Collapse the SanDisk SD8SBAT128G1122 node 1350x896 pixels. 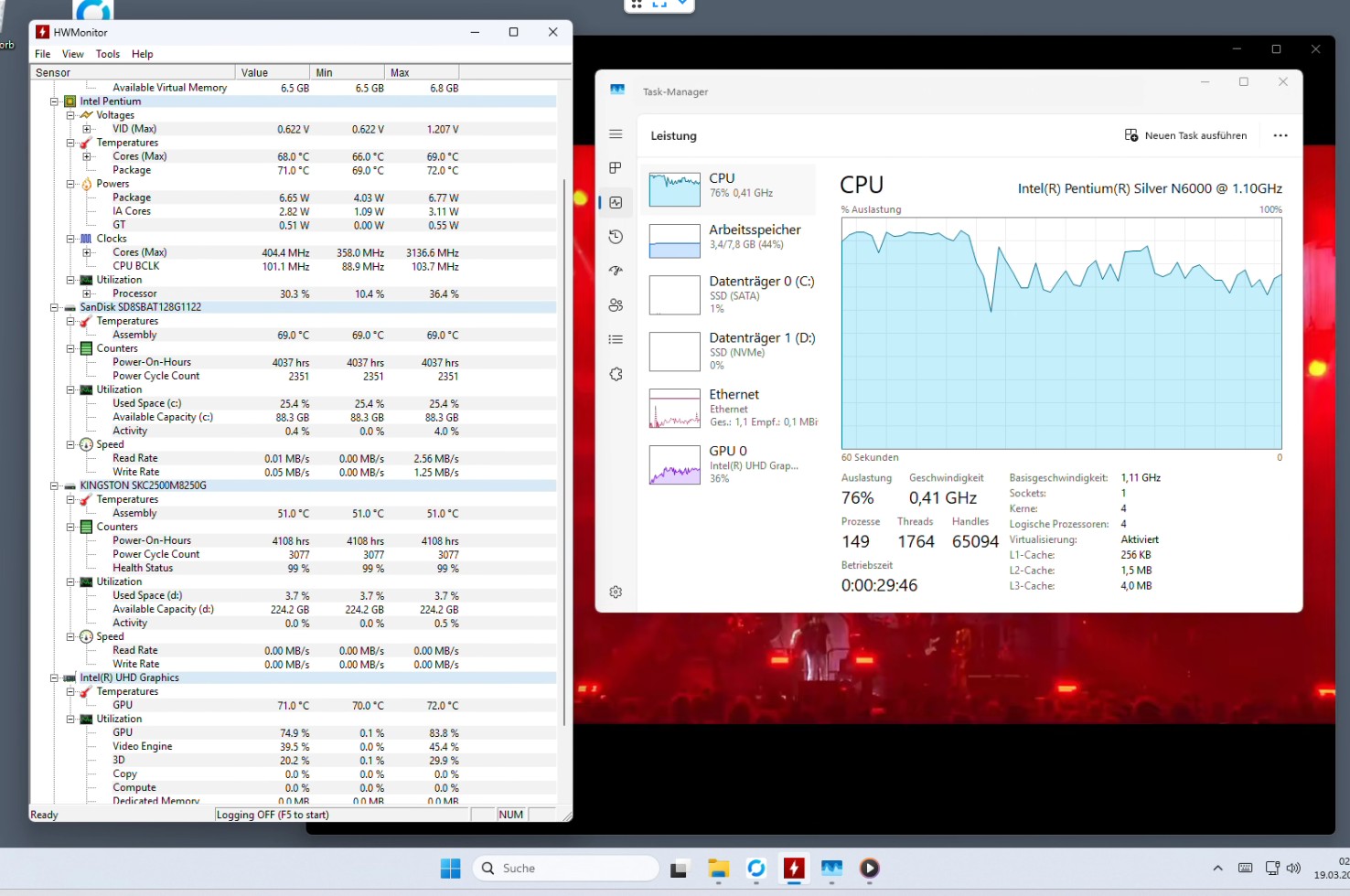[x=54, y=307]
